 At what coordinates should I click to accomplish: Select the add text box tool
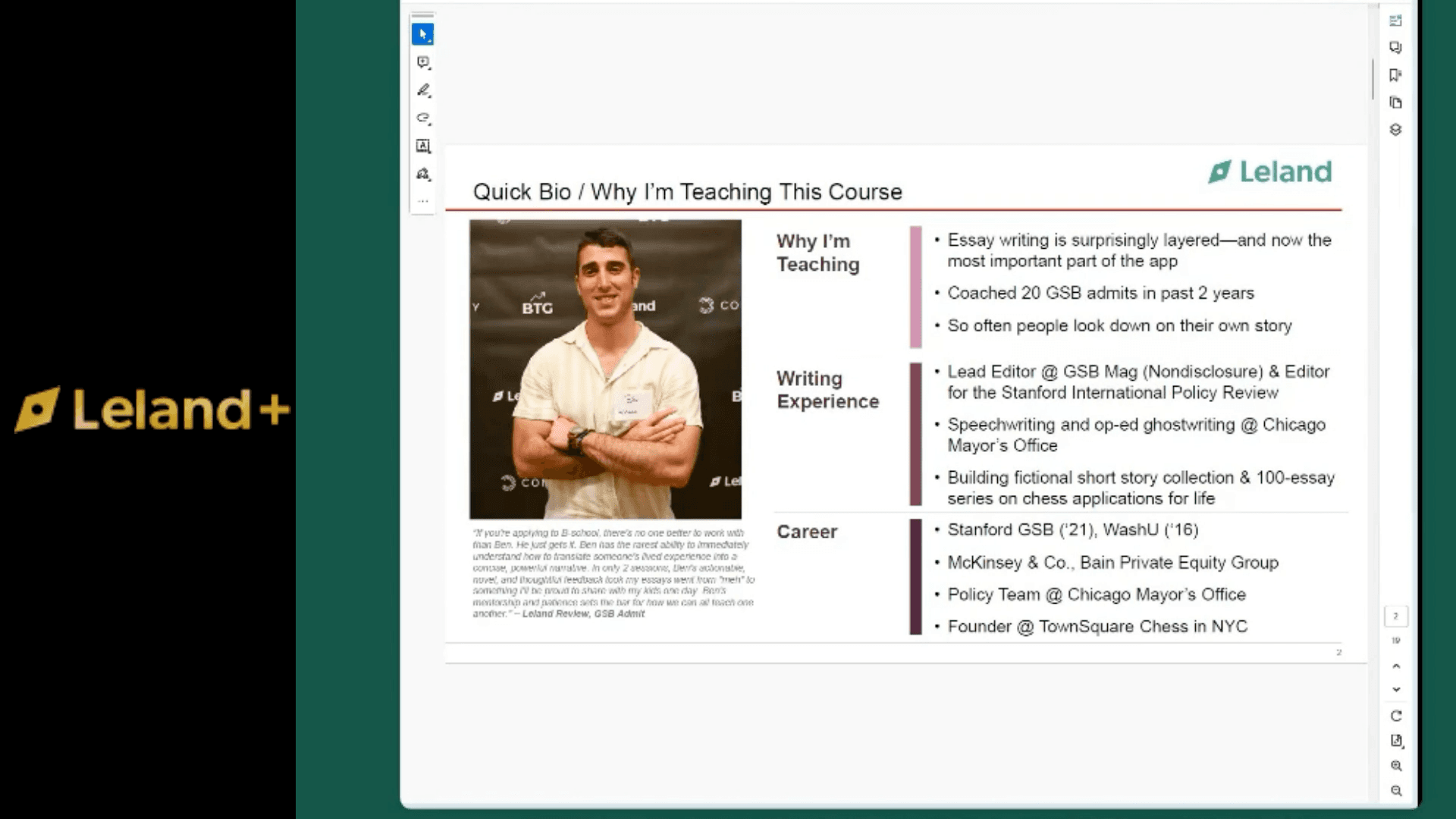pyautogui.click(x=423, y=146)
